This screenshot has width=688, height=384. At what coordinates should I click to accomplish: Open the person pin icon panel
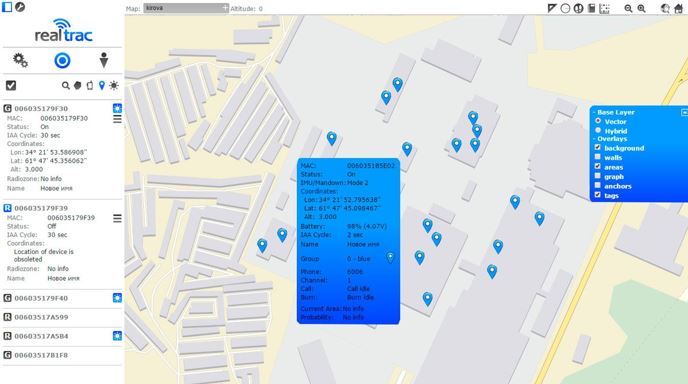(x=104, y=60)
